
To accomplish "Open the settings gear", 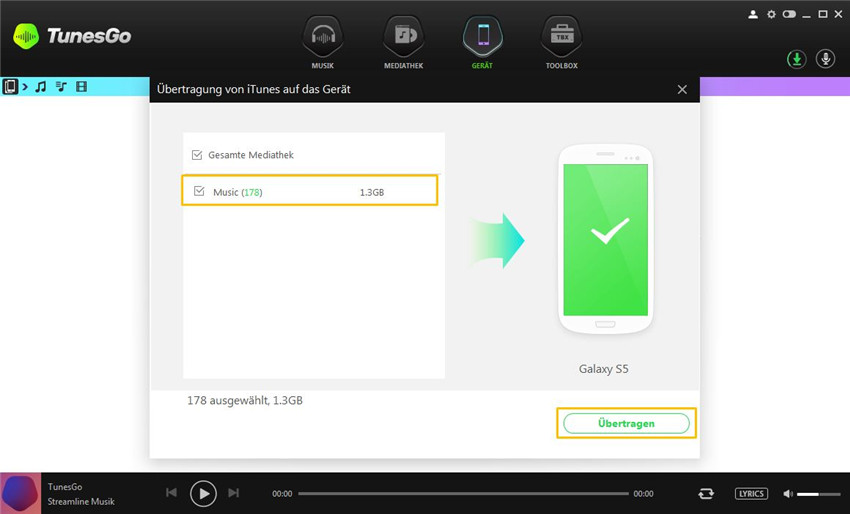I will (771, 15).
